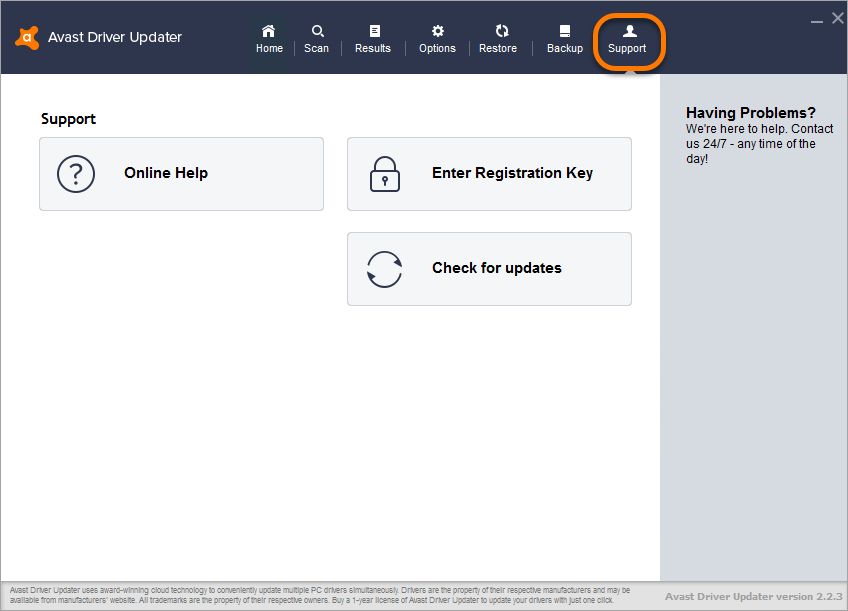Click the padlock registration icon
Image resolution: width=848 pixels, height=611 pixels.
[x=385, y=174]
